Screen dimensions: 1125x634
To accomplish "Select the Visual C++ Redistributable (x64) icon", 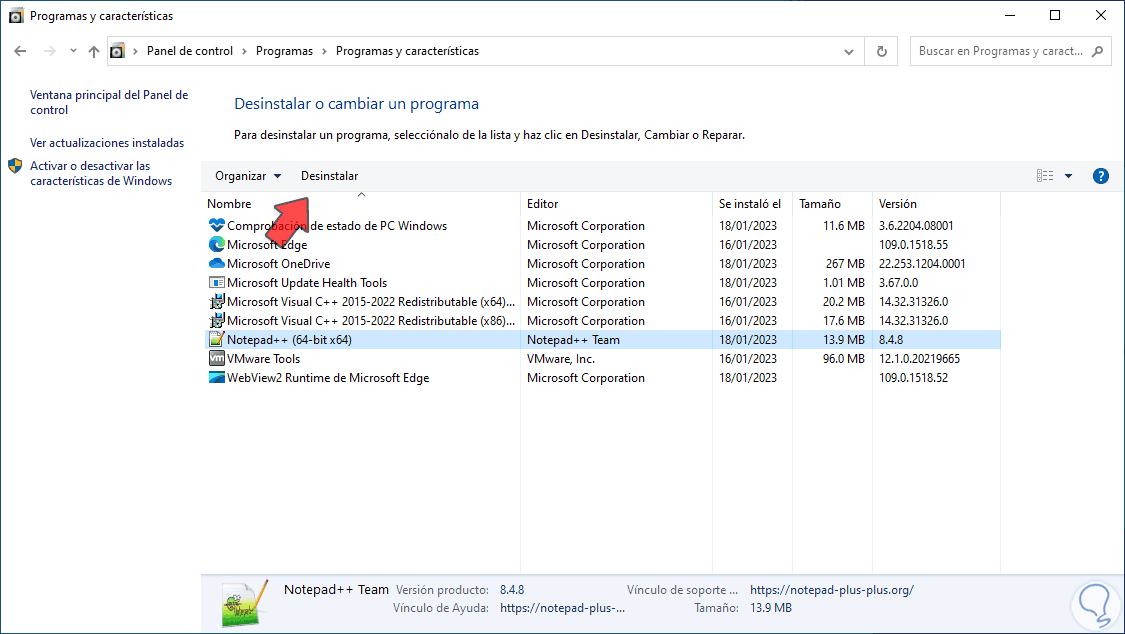I will 217,302.
